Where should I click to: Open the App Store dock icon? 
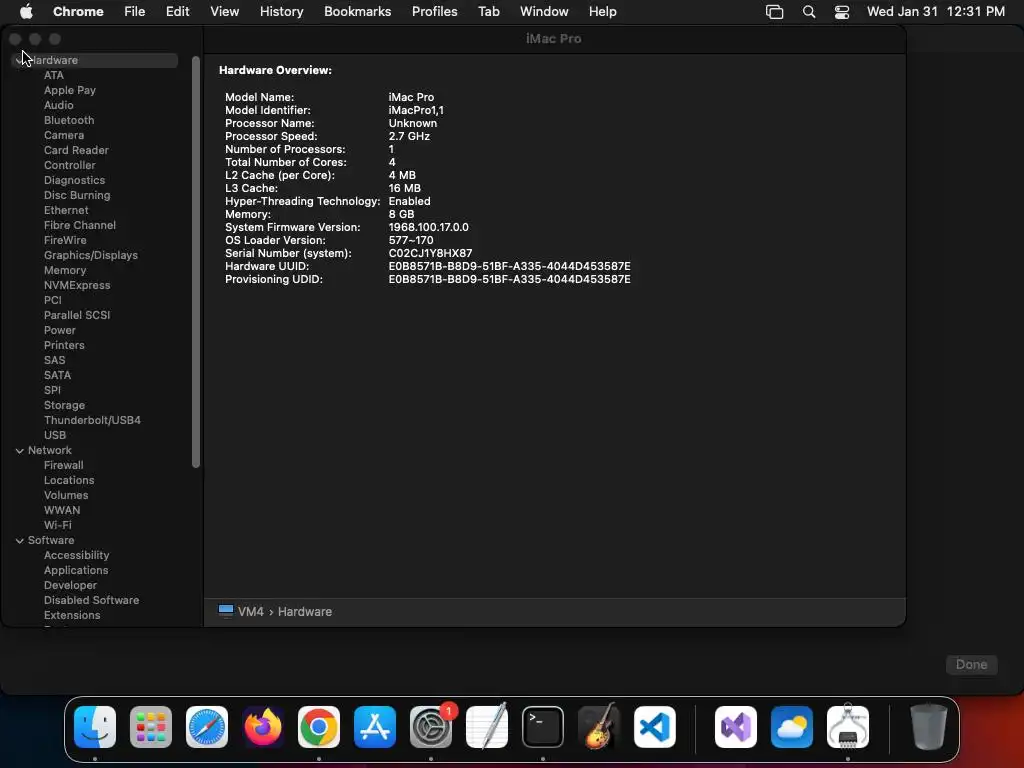(x=375, y=727)
